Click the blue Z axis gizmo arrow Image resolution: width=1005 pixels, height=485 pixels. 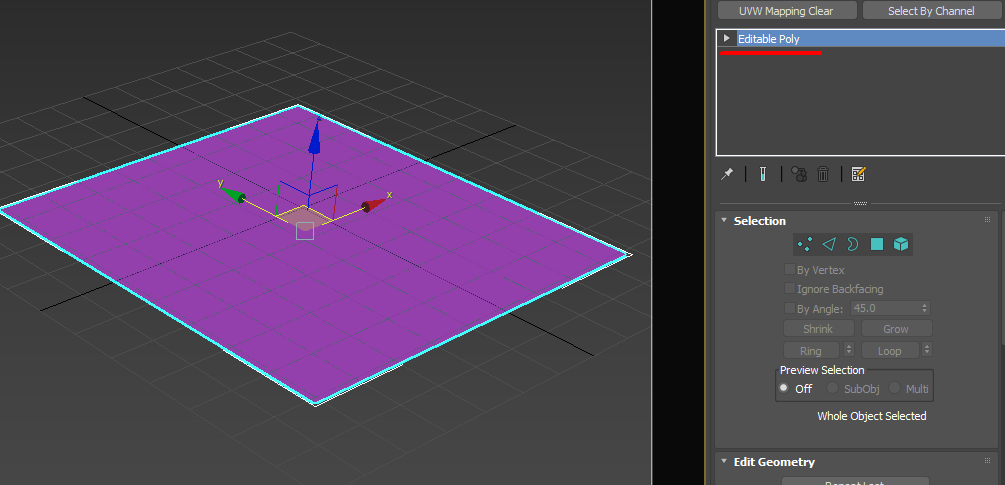pos(314,136)
